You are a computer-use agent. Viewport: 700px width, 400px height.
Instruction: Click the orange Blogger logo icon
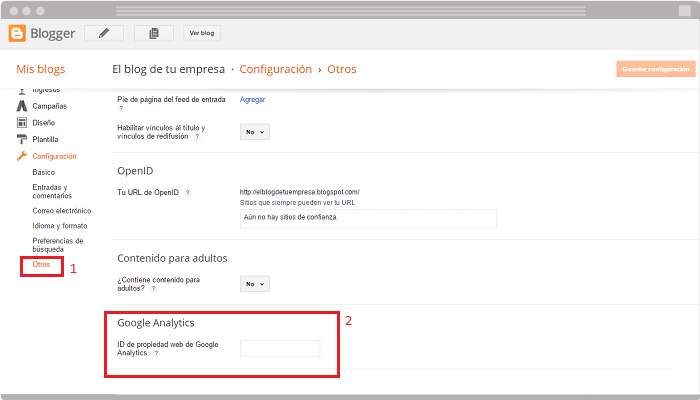click(17, 33)
